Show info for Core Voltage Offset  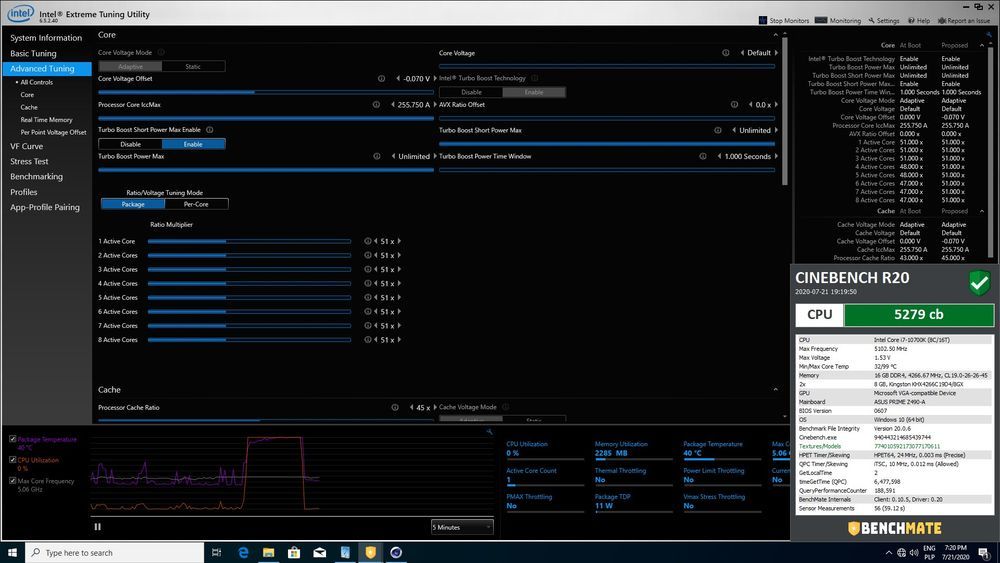[x=381, y=78]
